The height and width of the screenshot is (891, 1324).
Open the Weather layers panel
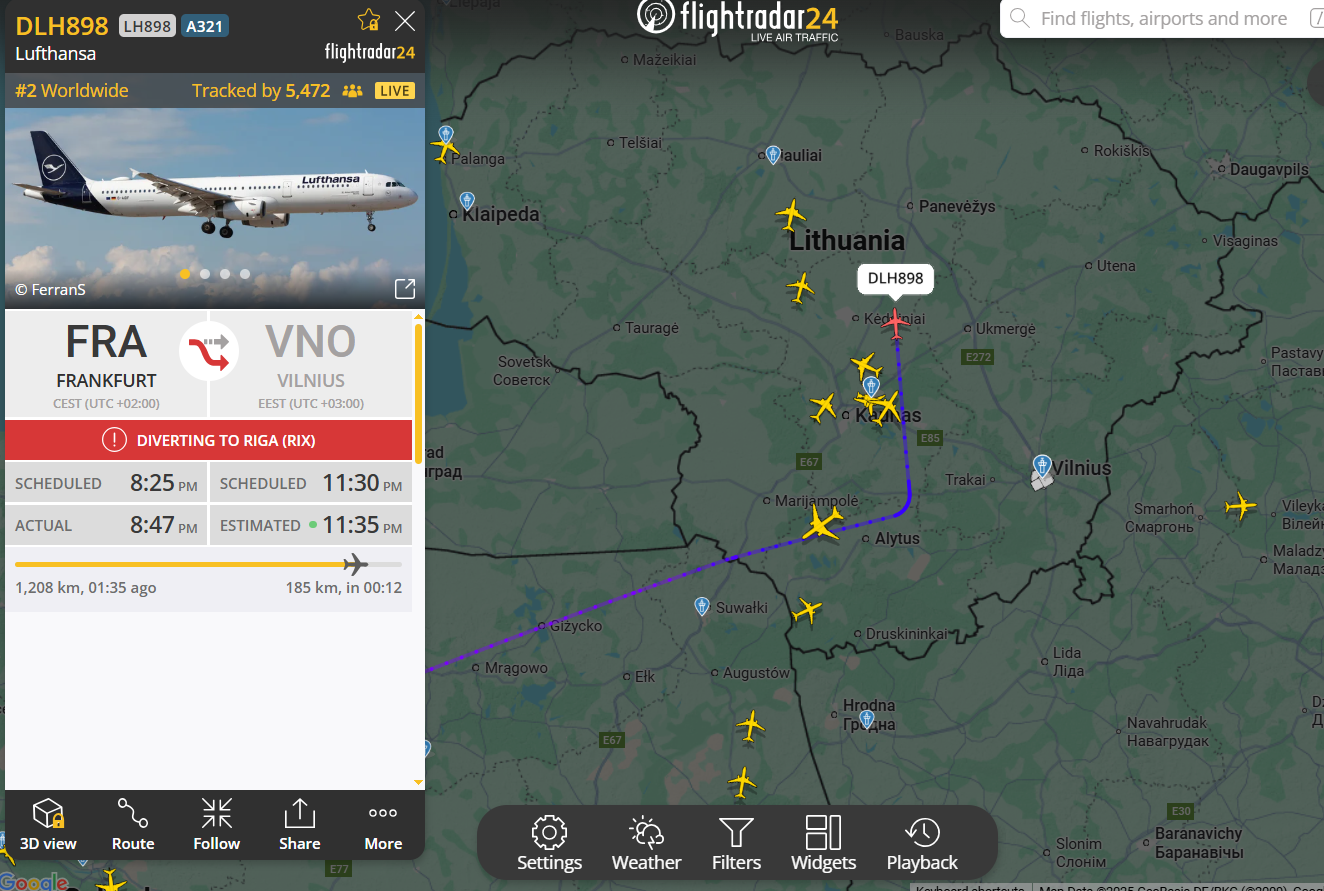click(647, 844)
